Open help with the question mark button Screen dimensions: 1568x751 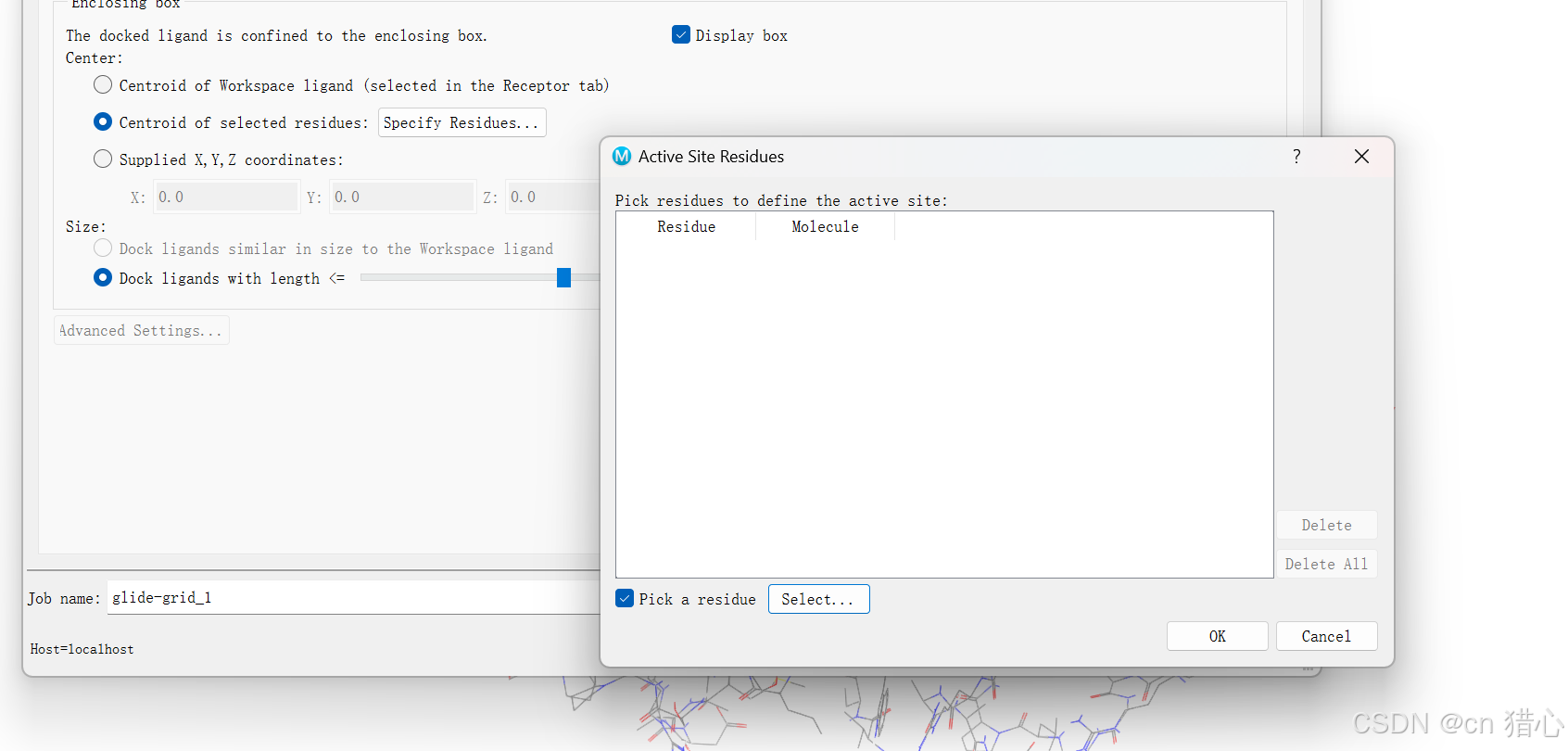[1296, 157]
